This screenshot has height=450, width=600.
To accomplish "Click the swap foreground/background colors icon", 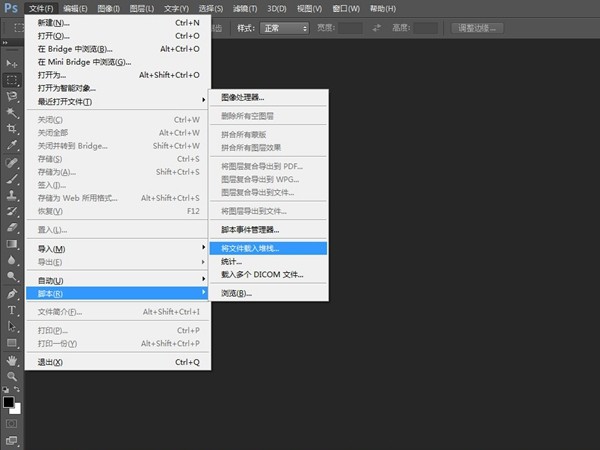I will pos(17,390).
